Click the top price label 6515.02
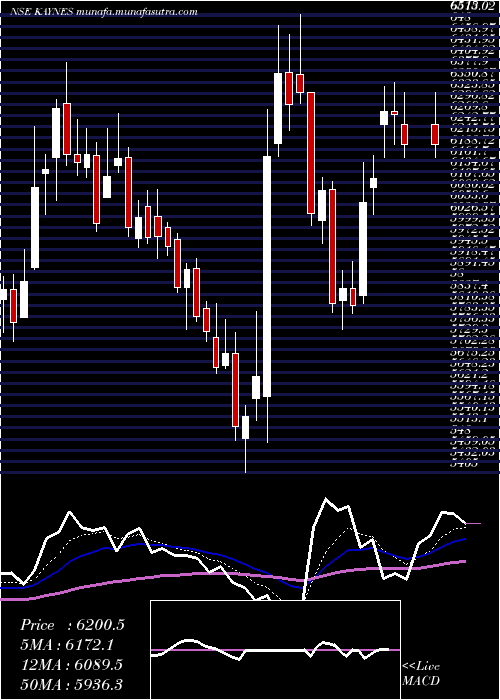 click(474, 6)
